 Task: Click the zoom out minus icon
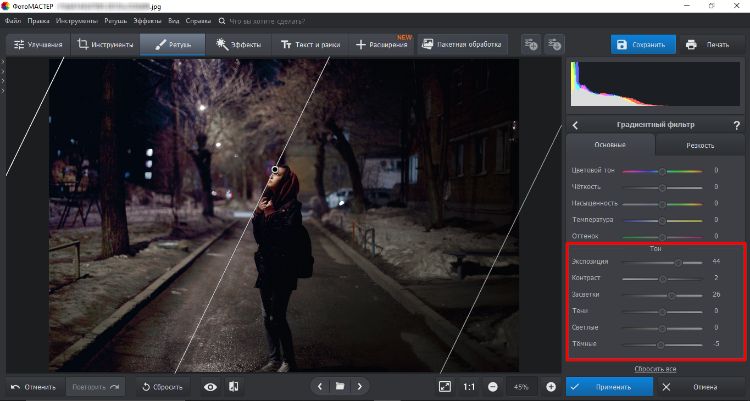click(x=493, y=386)
